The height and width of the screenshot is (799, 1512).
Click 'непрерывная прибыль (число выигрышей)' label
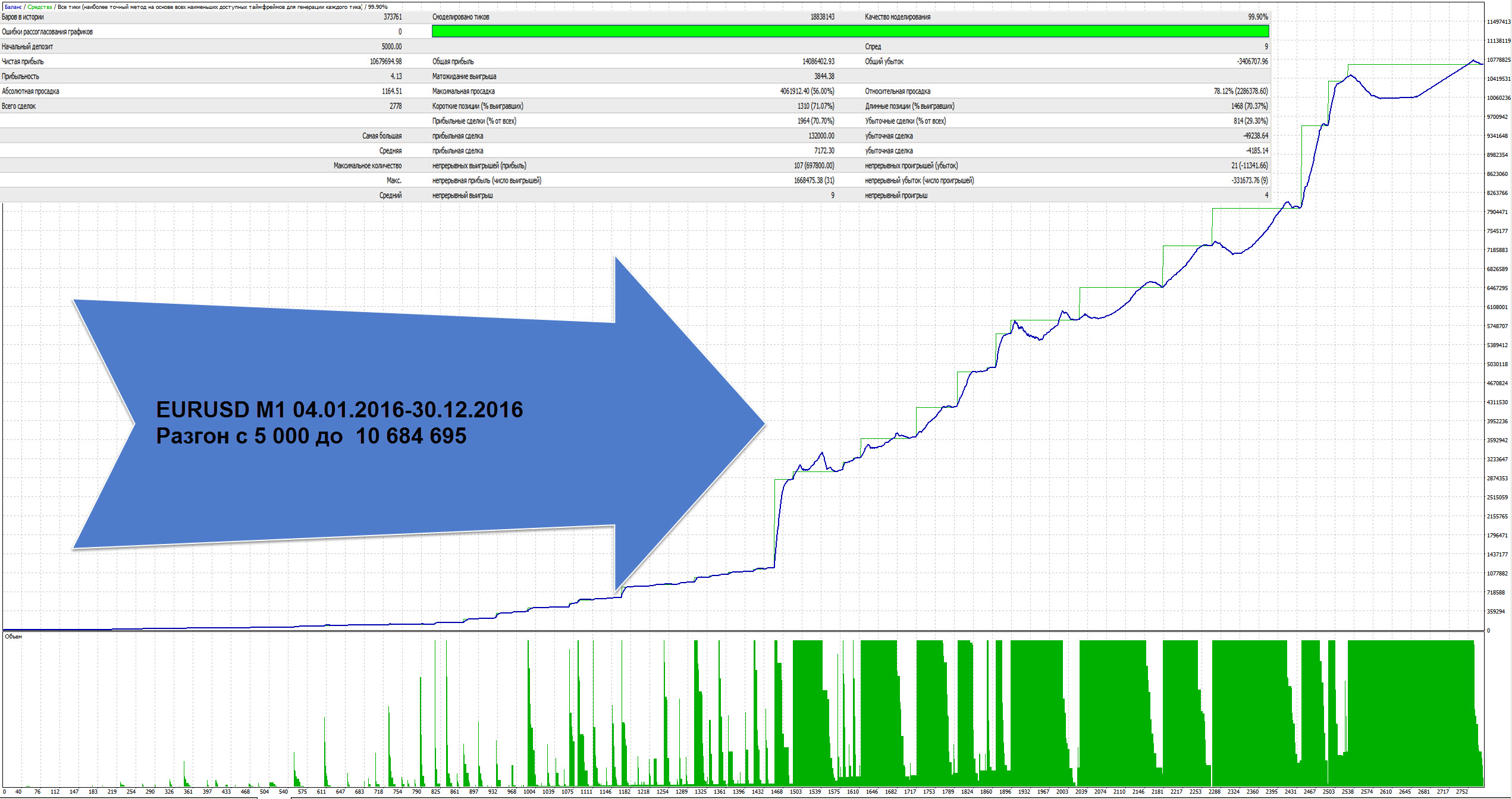(487, 181)
